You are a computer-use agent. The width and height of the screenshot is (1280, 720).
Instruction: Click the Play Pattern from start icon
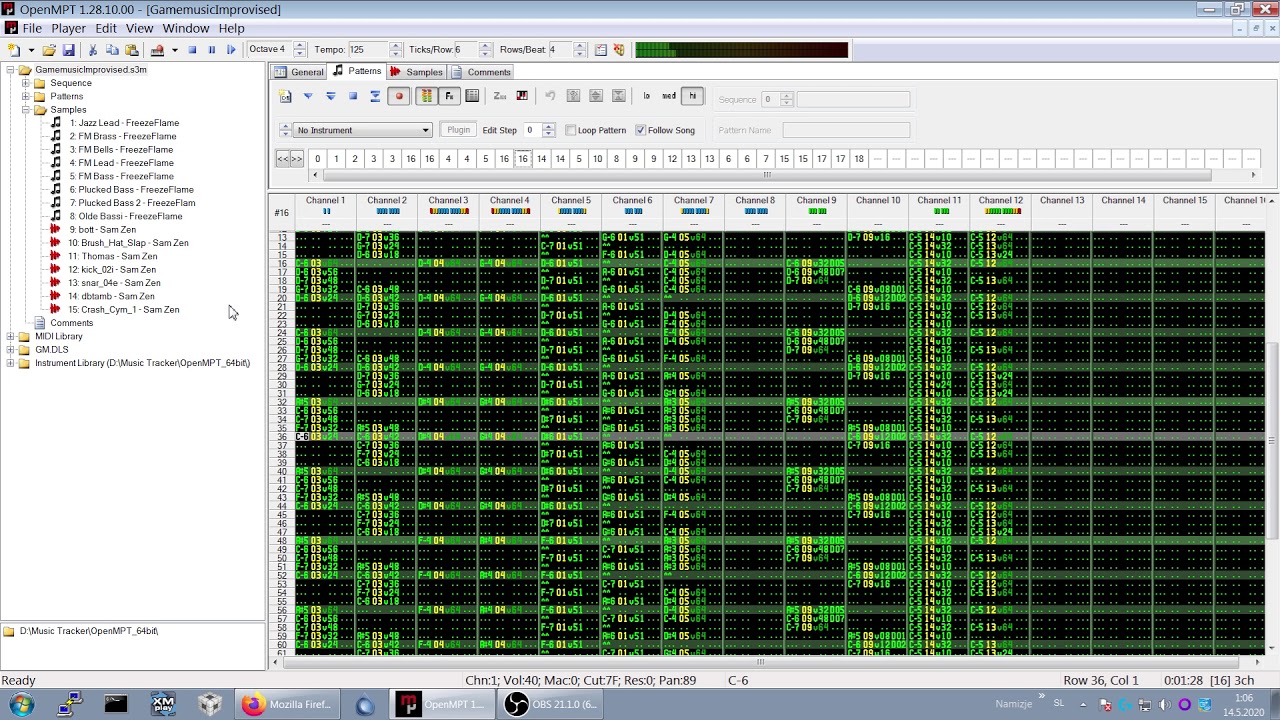pyautogui.click(x=330, y=96)
